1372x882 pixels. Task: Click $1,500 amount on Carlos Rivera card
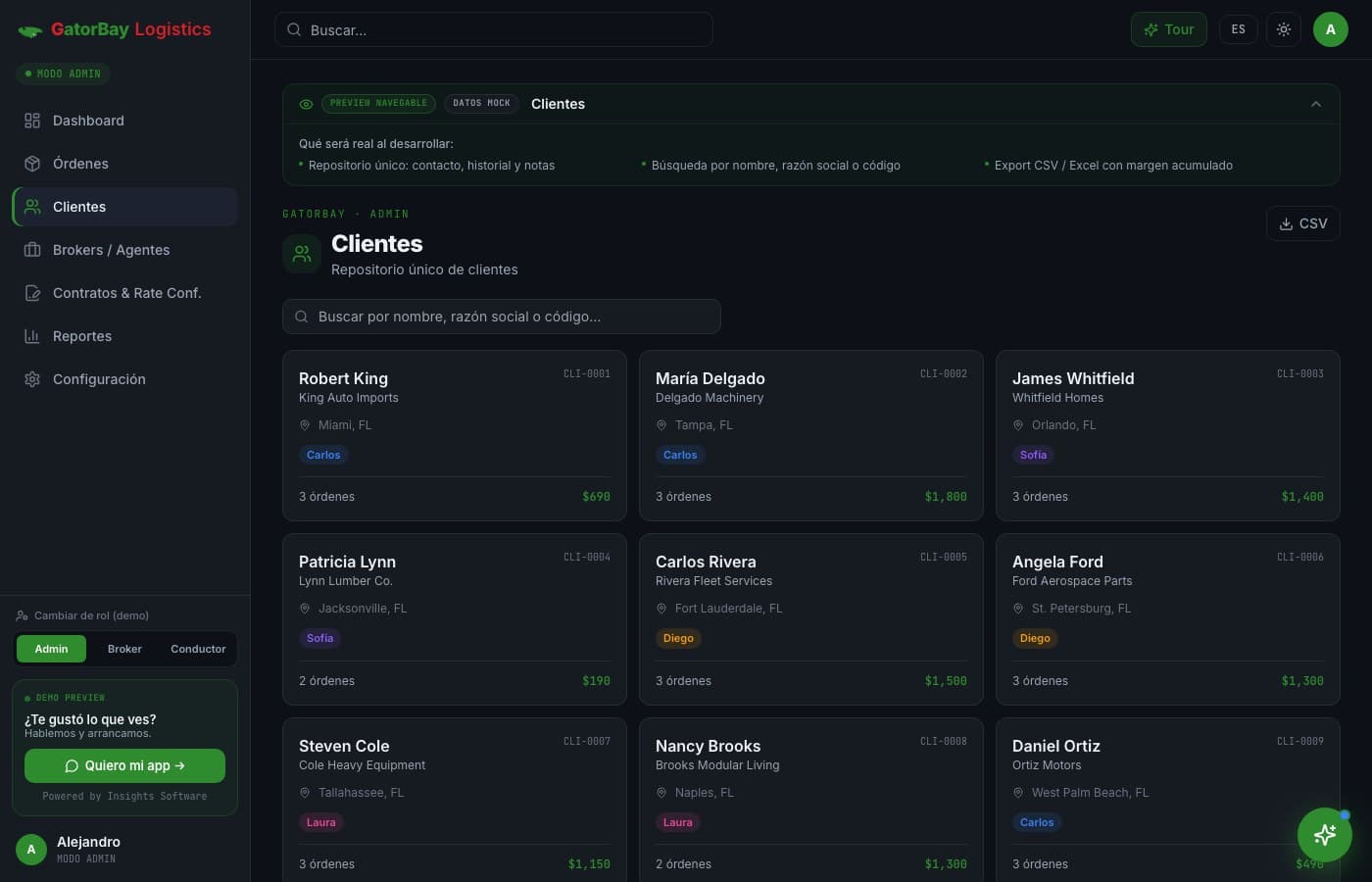click(x=946, y=681)
